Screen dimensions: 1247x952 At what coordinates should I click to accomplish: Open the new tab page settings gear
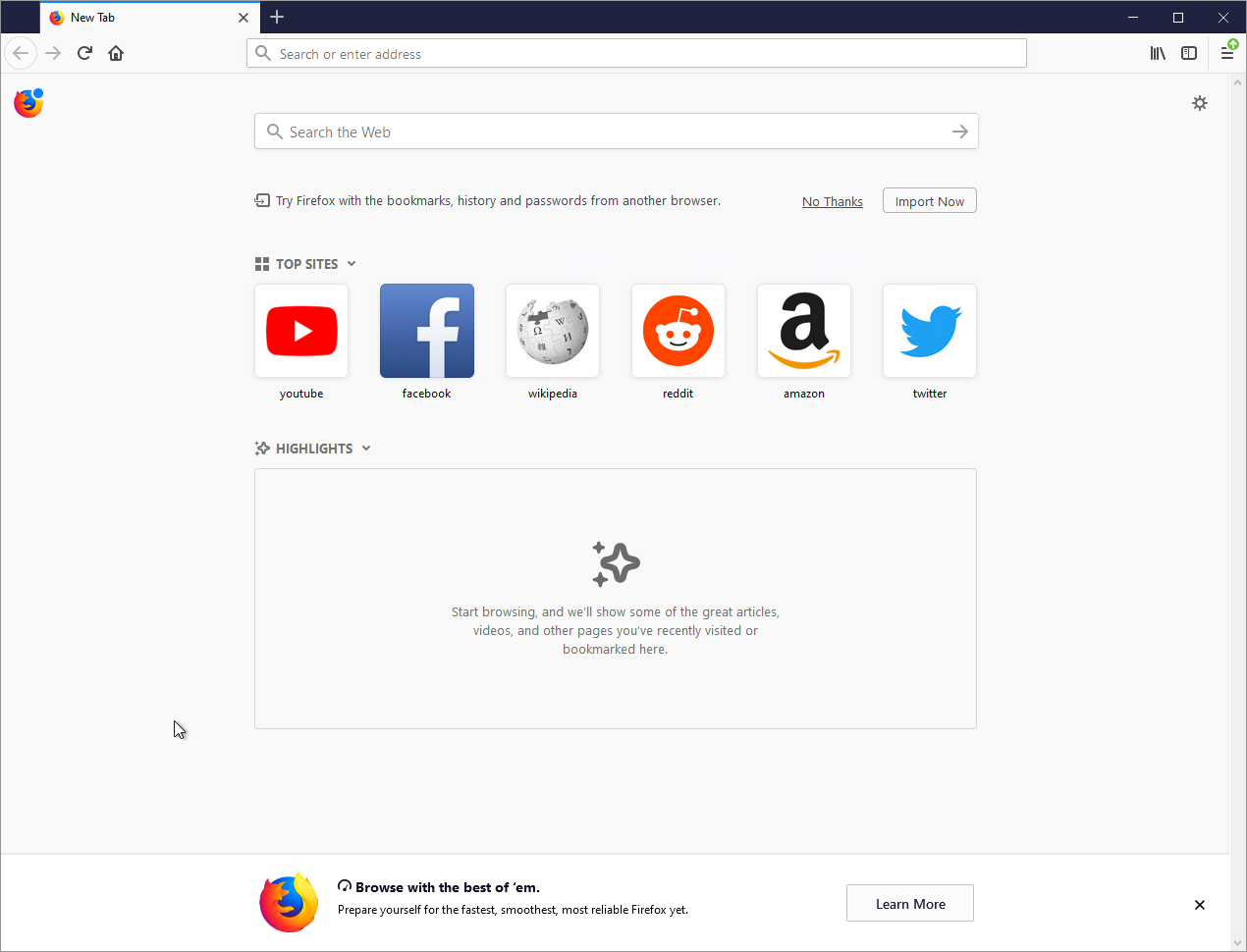(1200, 103)
